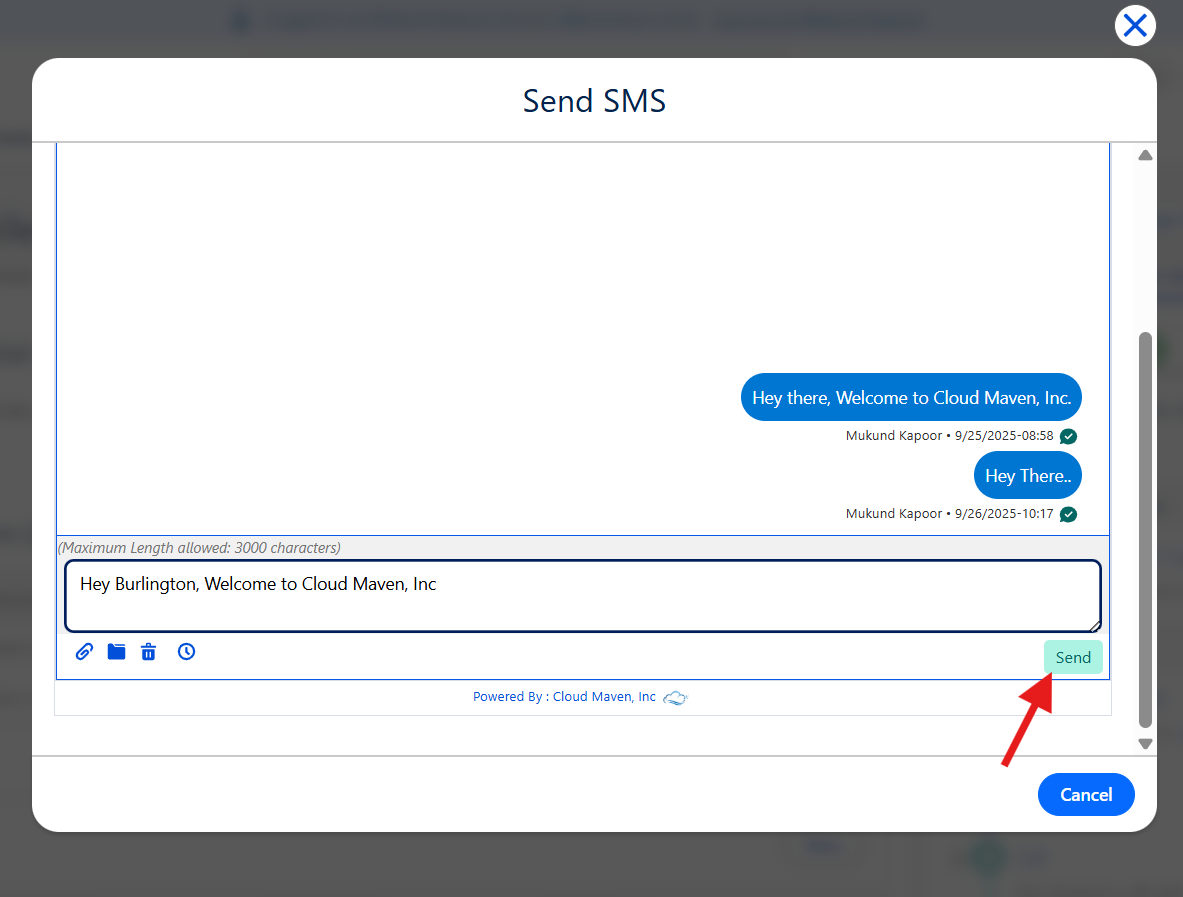
Task: Click the attach link paperclip icon
Action: (x=84, y=652)
